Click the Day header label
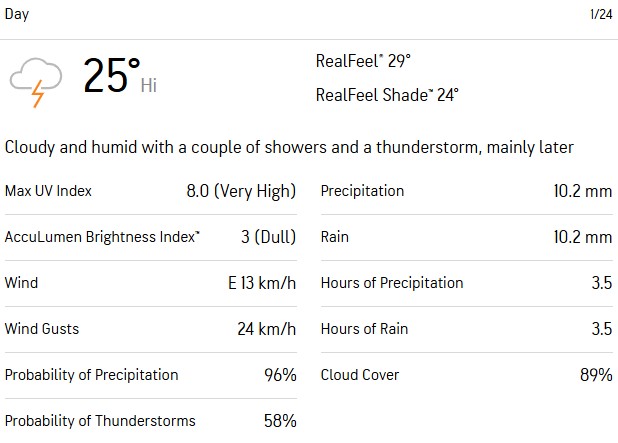The image size is (618, 443). pos(17,14)
